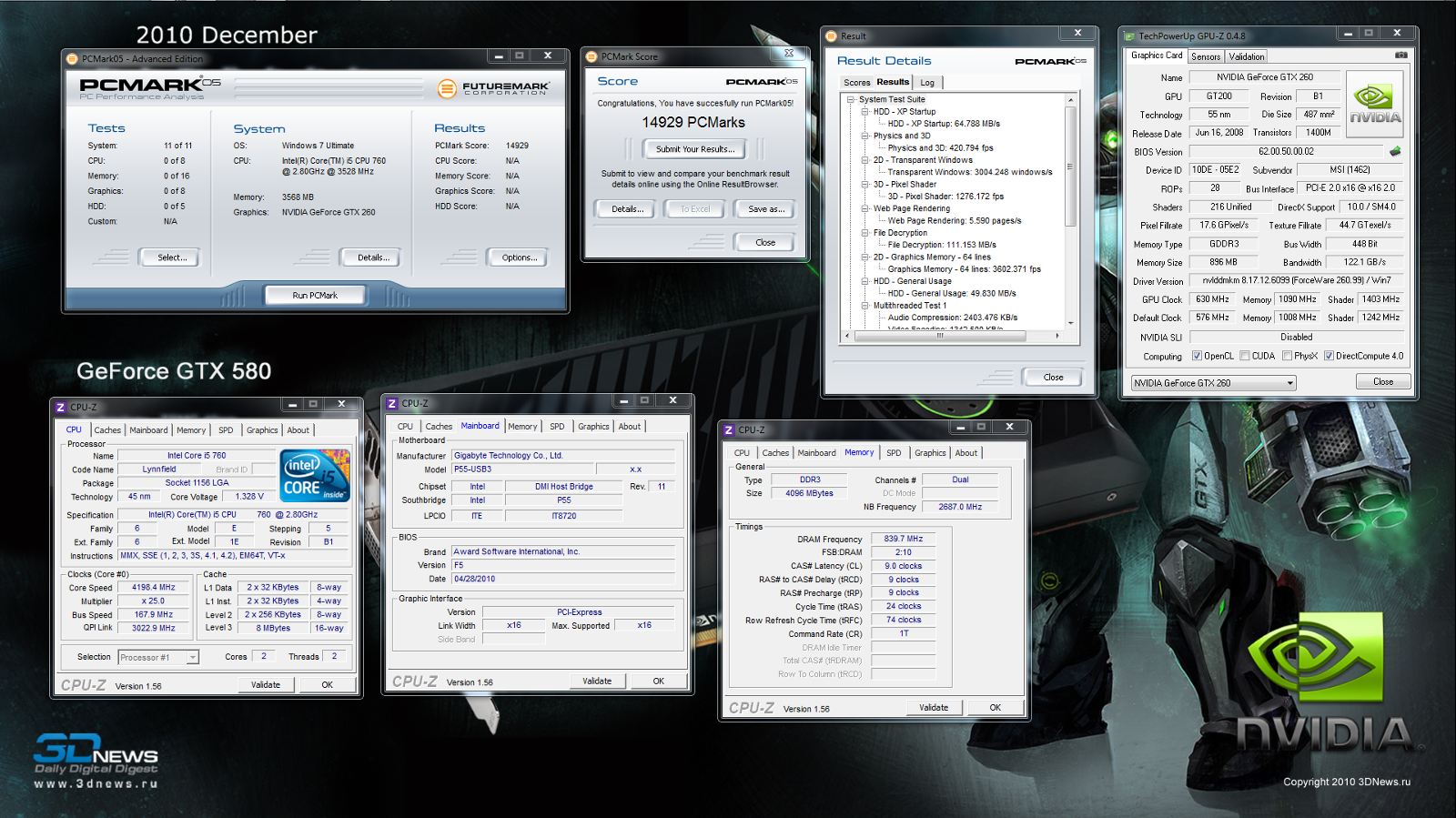
Task: Collapse the File Decryption node
Action: coord(865,233)
